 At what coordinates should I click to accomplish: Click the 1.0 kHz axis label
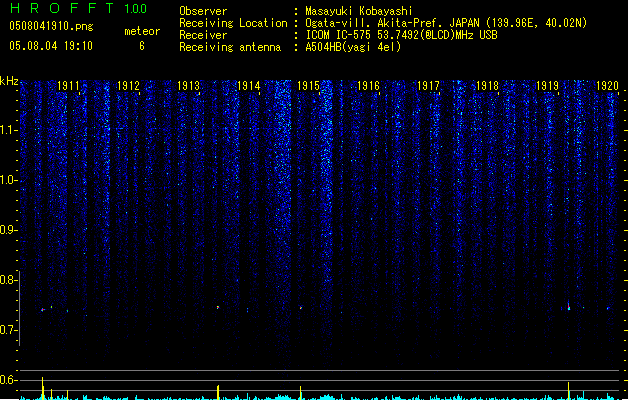pyautogui.click(x=8, y=180)
